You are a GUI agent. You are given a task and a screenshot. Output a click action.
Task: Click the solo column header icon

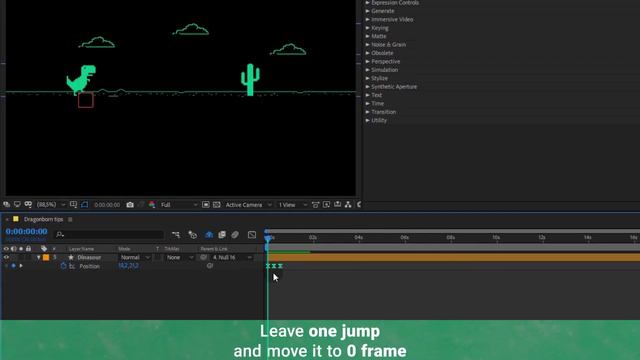pyautogui.click(x=21, y=249)
